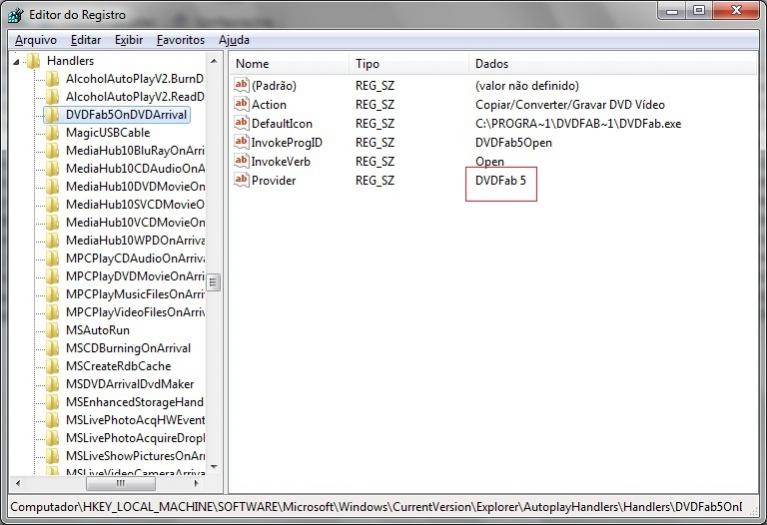Click the tree pane scroll down arrow
The width and height of the screenshot is (767, 525).
pyautogui.click(x=214, y=467)
